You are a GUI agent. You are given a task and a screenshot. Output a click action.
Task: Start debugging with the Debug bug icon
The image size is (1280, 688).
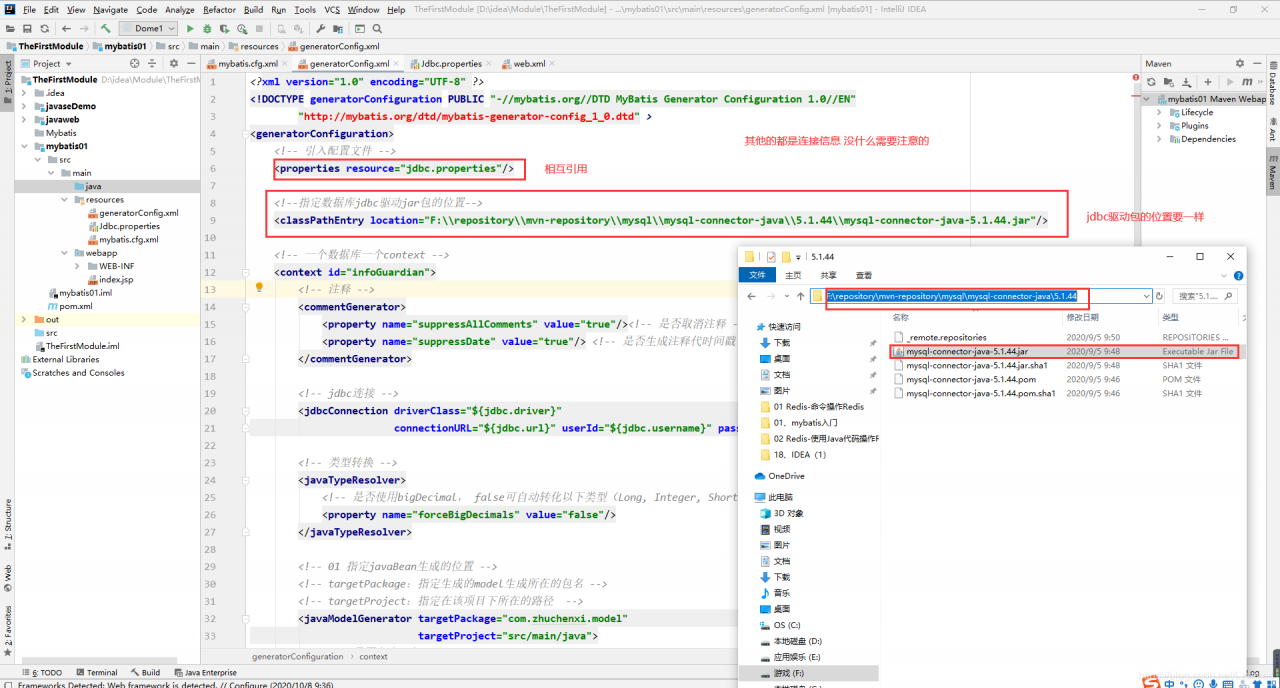(207, 29)
